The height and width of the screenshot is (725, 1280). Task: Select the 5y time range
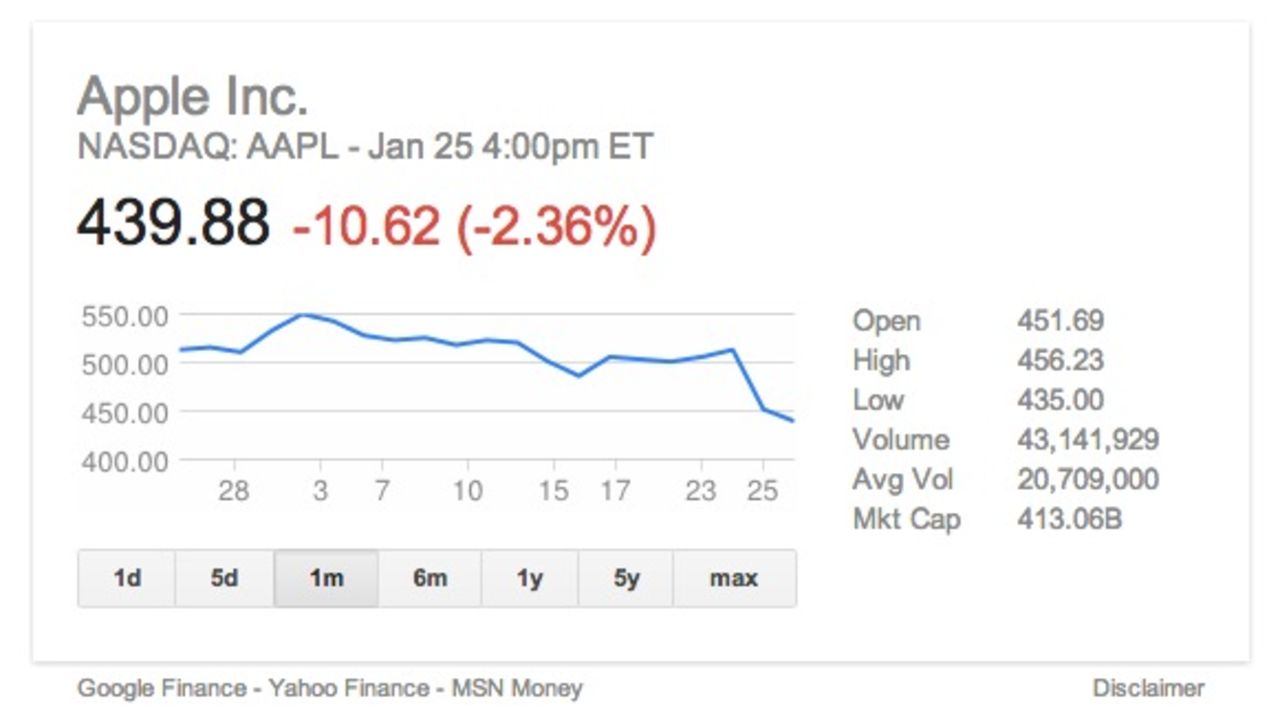coord(626,578)
